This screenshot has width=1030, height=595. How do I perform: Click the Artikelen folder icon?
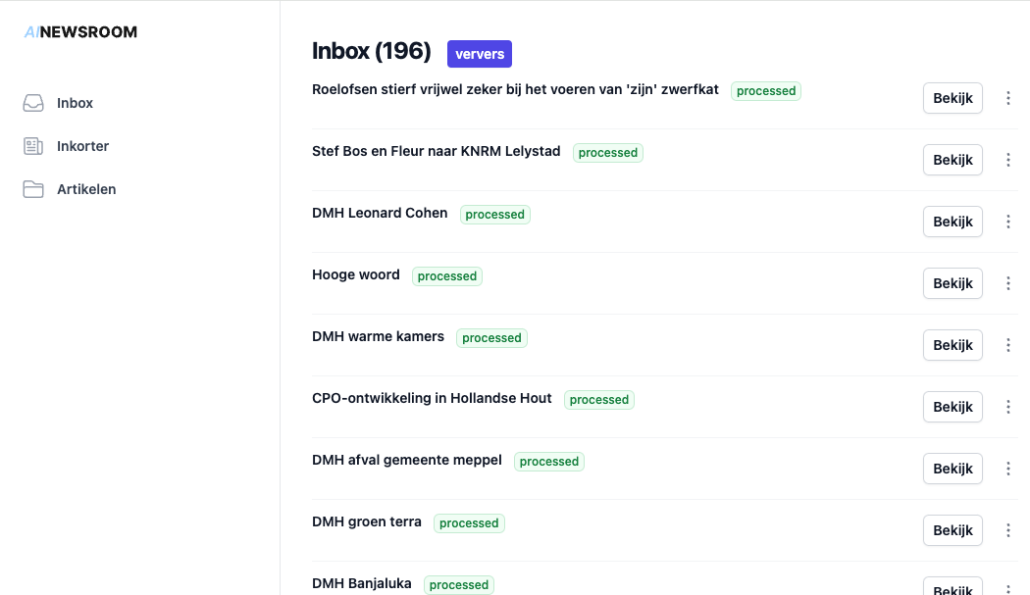pyautogui.click(x=33, y=189)
